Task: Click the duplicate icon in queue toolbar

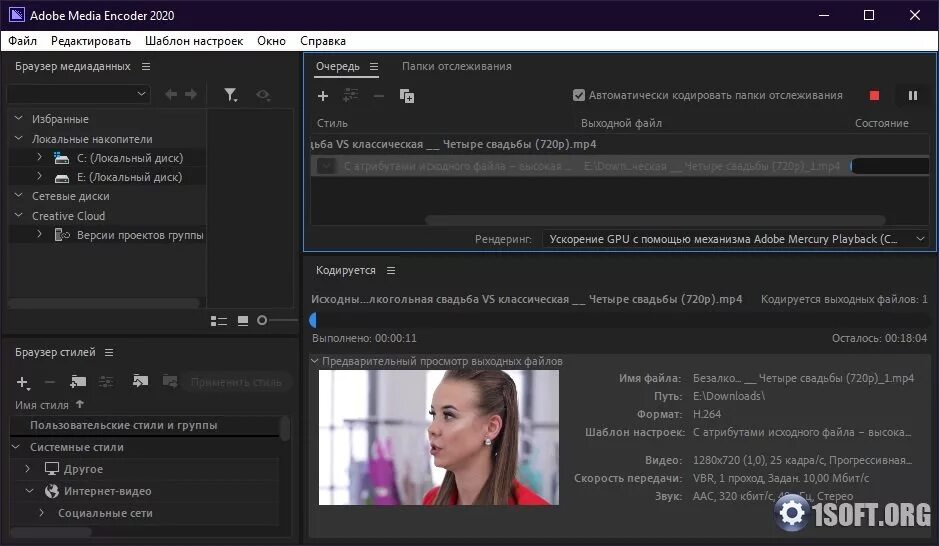Action: pos(407,96)
